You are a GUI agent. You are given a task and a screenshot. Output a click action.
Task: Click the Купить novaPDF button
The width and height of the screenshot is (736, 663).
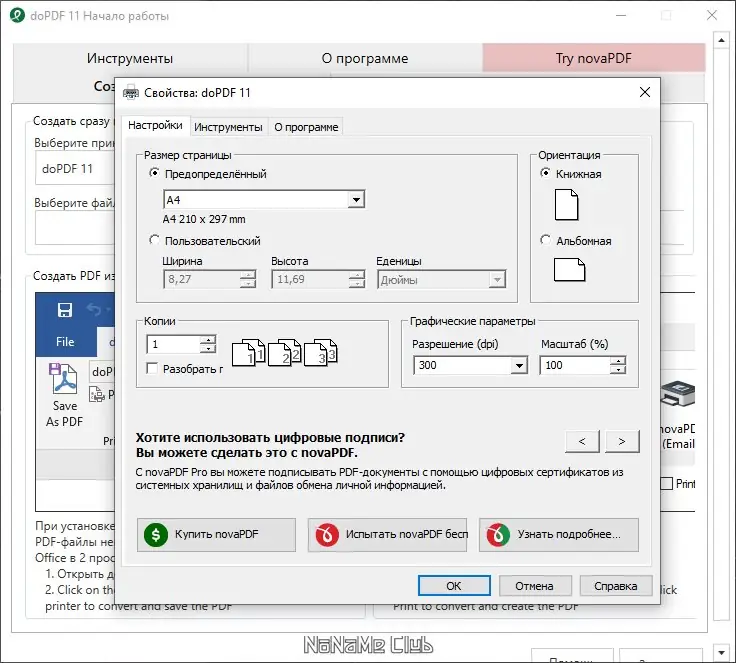pos(216,535)
